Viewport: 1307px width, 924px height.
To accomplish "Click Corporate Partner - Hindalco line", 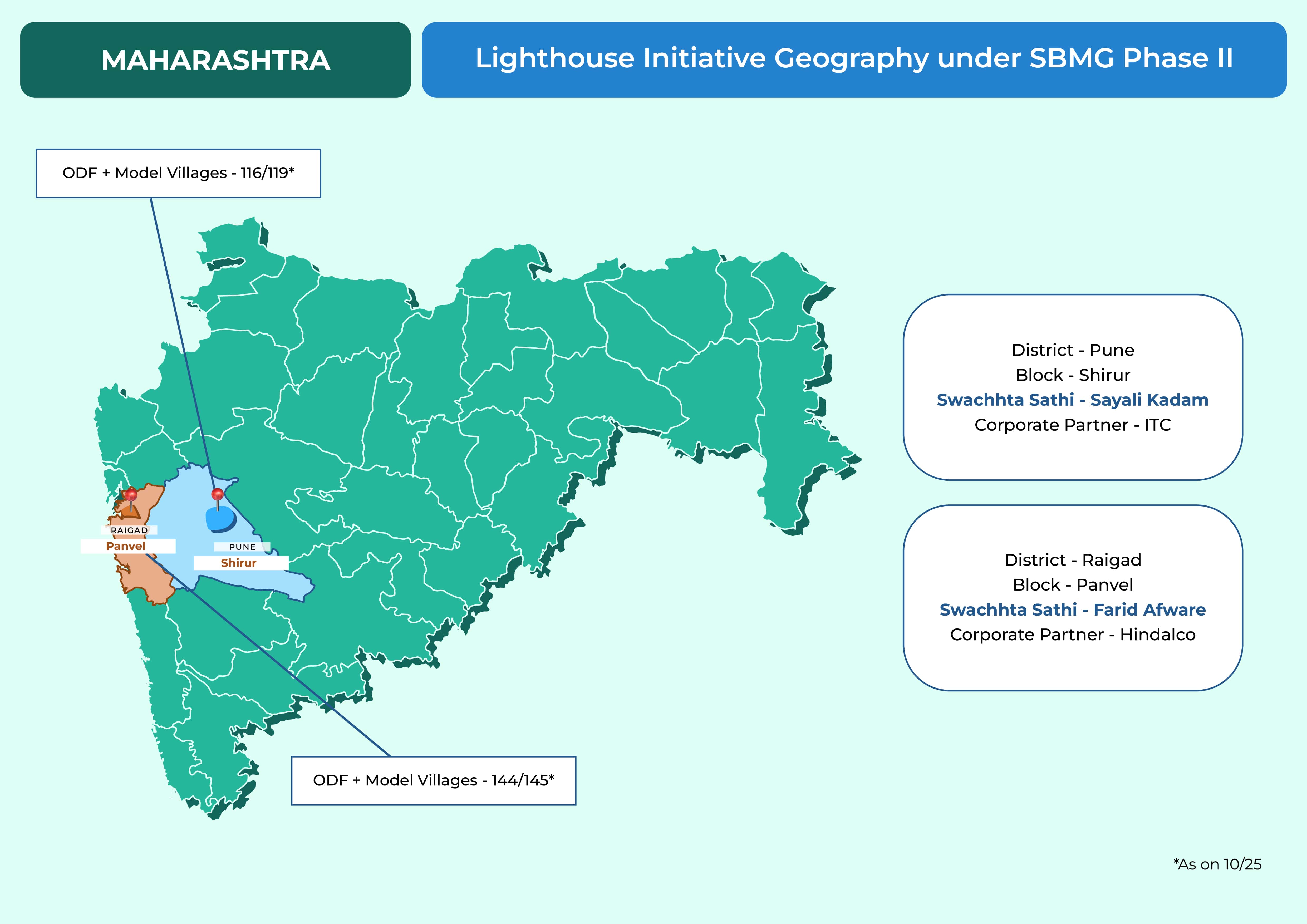I will (1073, 634).
